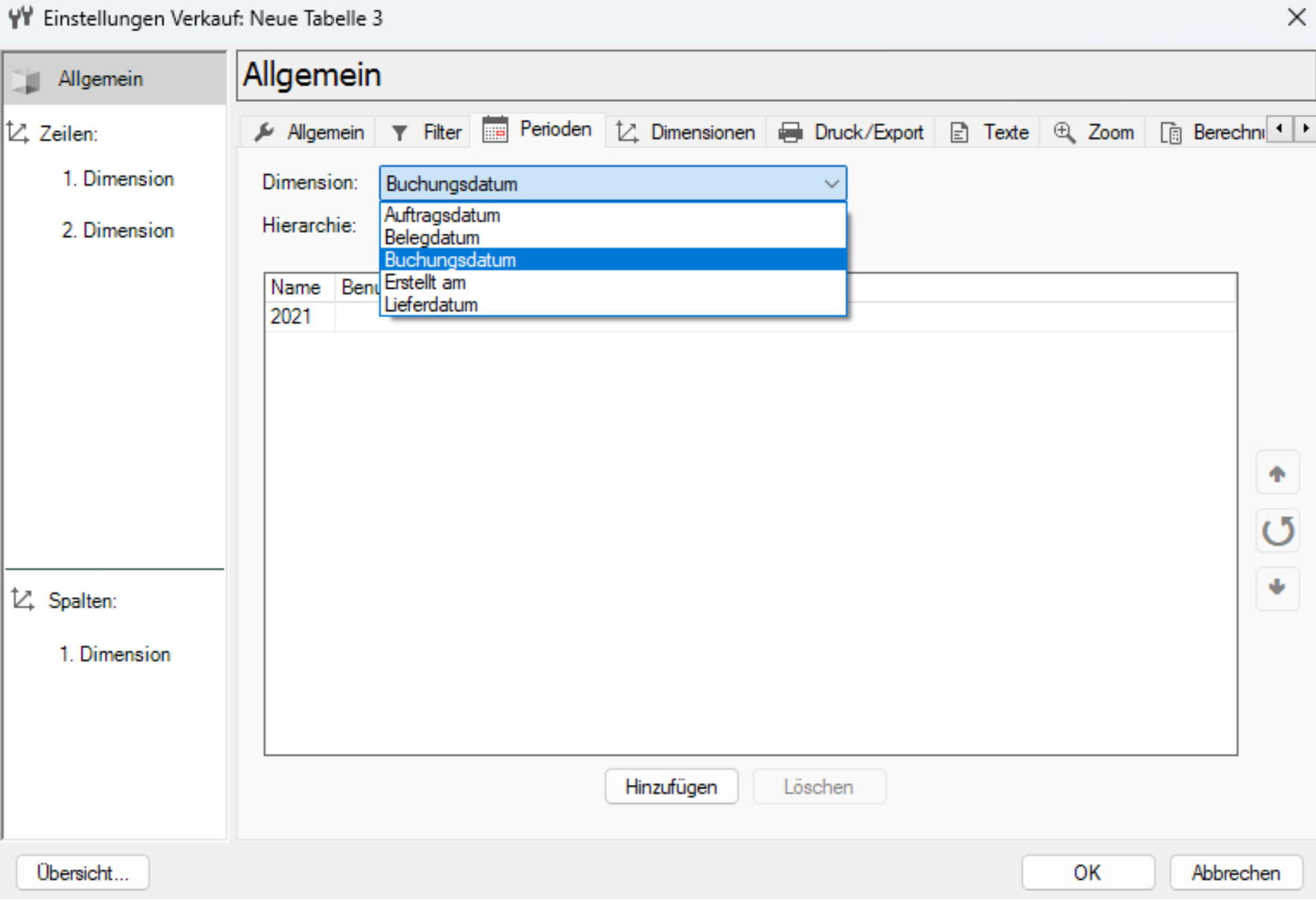Click the move up arrow icon
Viewport: 1316px width, 900px height.
pos(1277,473)
